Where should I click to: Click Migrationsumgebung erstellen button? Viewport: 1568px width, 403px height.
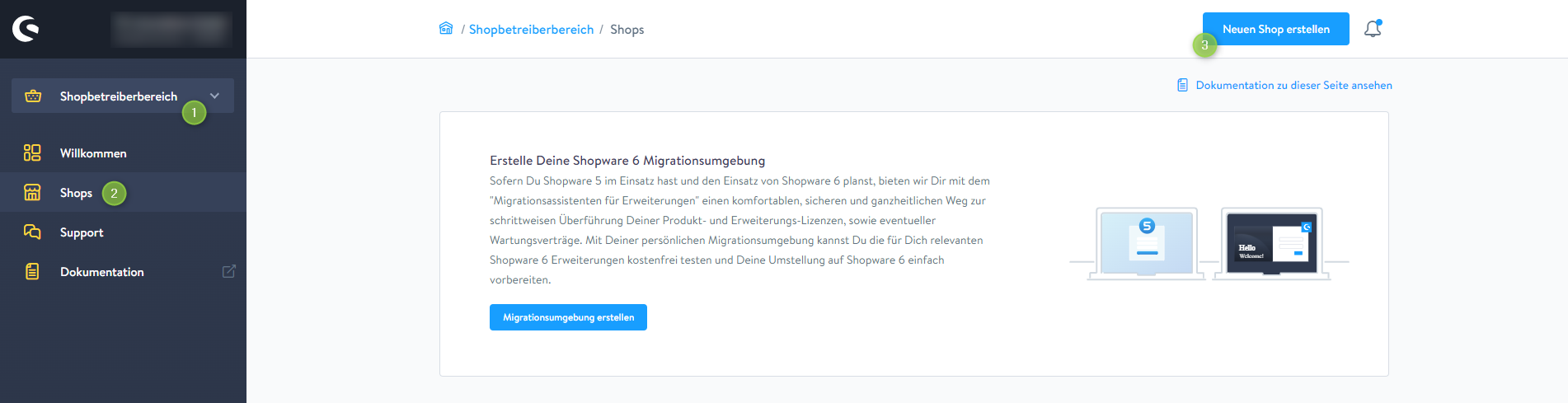(568, 317)
